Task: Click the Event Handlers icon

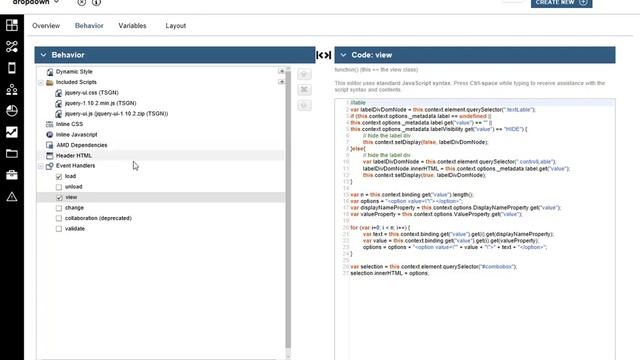Action: coord(50,166)
